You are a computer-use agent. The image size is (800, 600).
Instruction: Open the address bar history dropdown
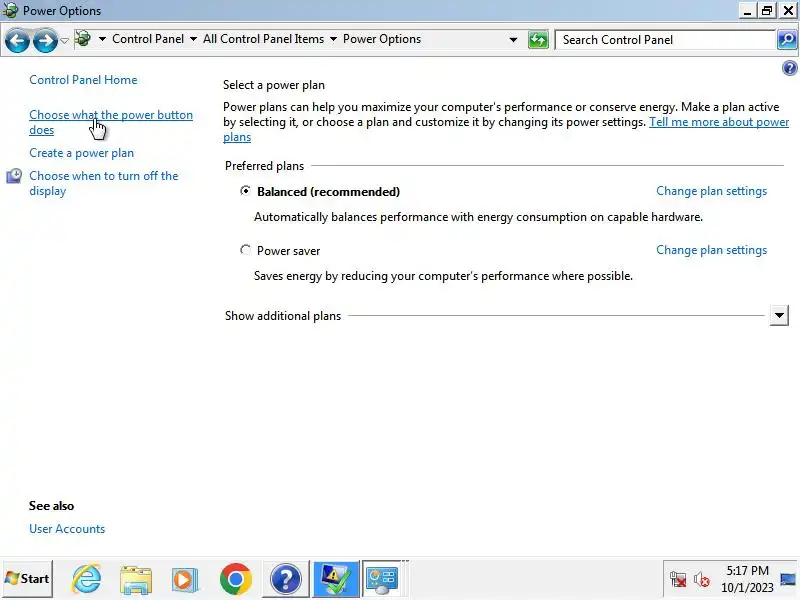pos(513,40)
